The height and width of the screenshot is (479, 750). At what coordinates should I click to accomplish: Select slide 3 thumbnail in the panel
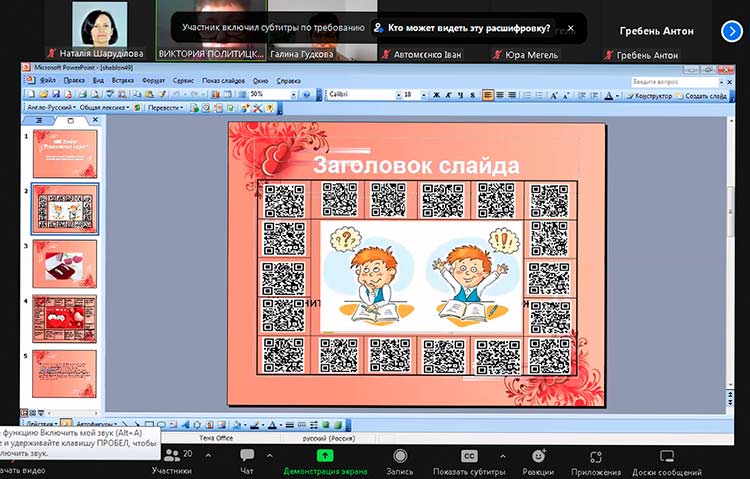64,262
